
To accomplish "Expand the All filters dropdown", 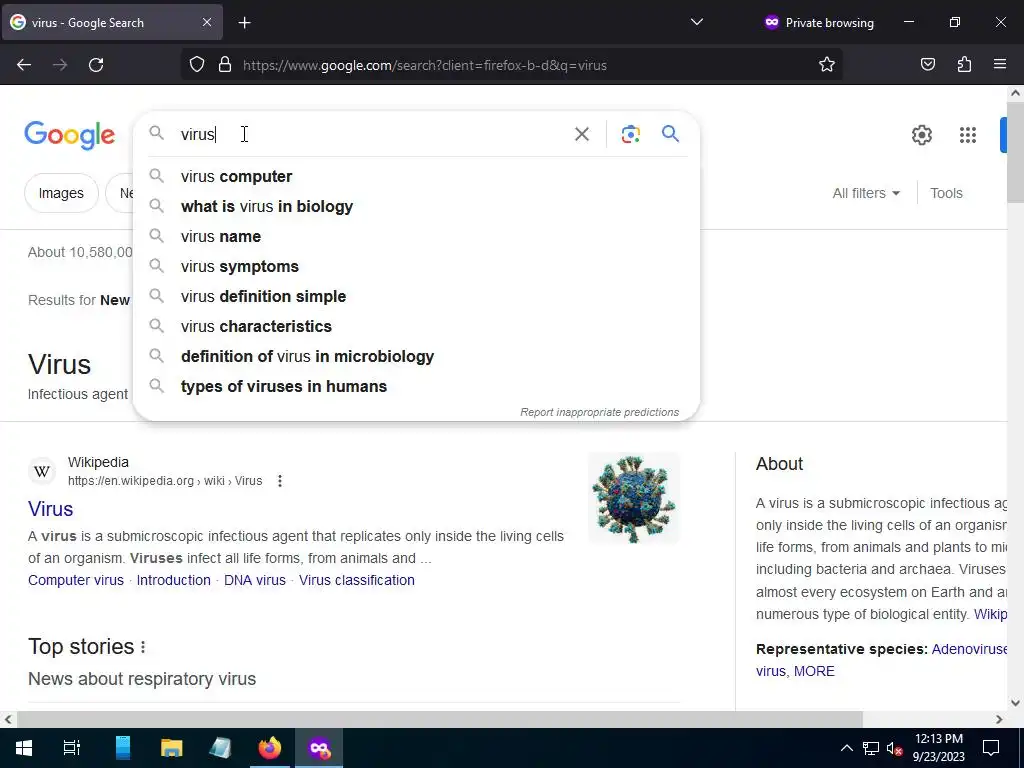I will [866, 193].
